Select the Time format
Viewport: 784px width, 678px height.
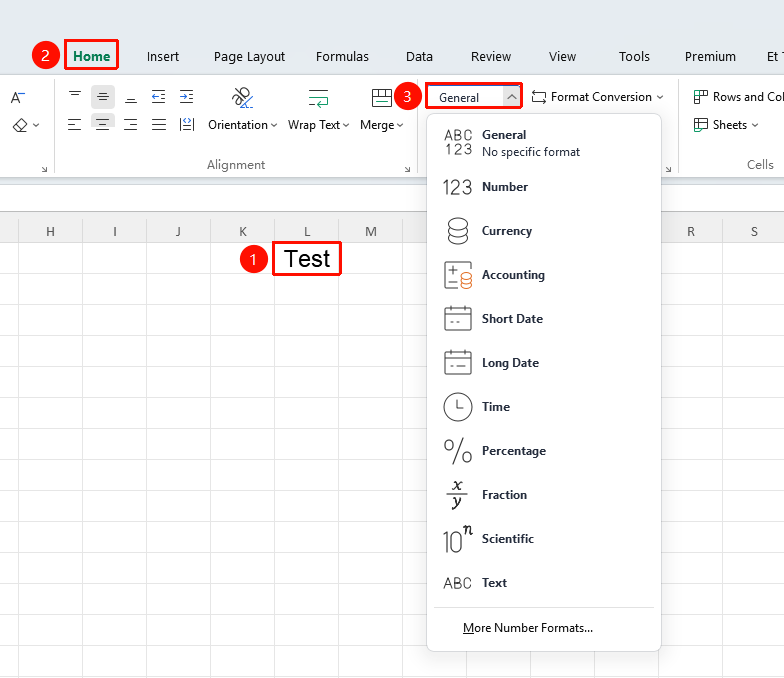544,407
